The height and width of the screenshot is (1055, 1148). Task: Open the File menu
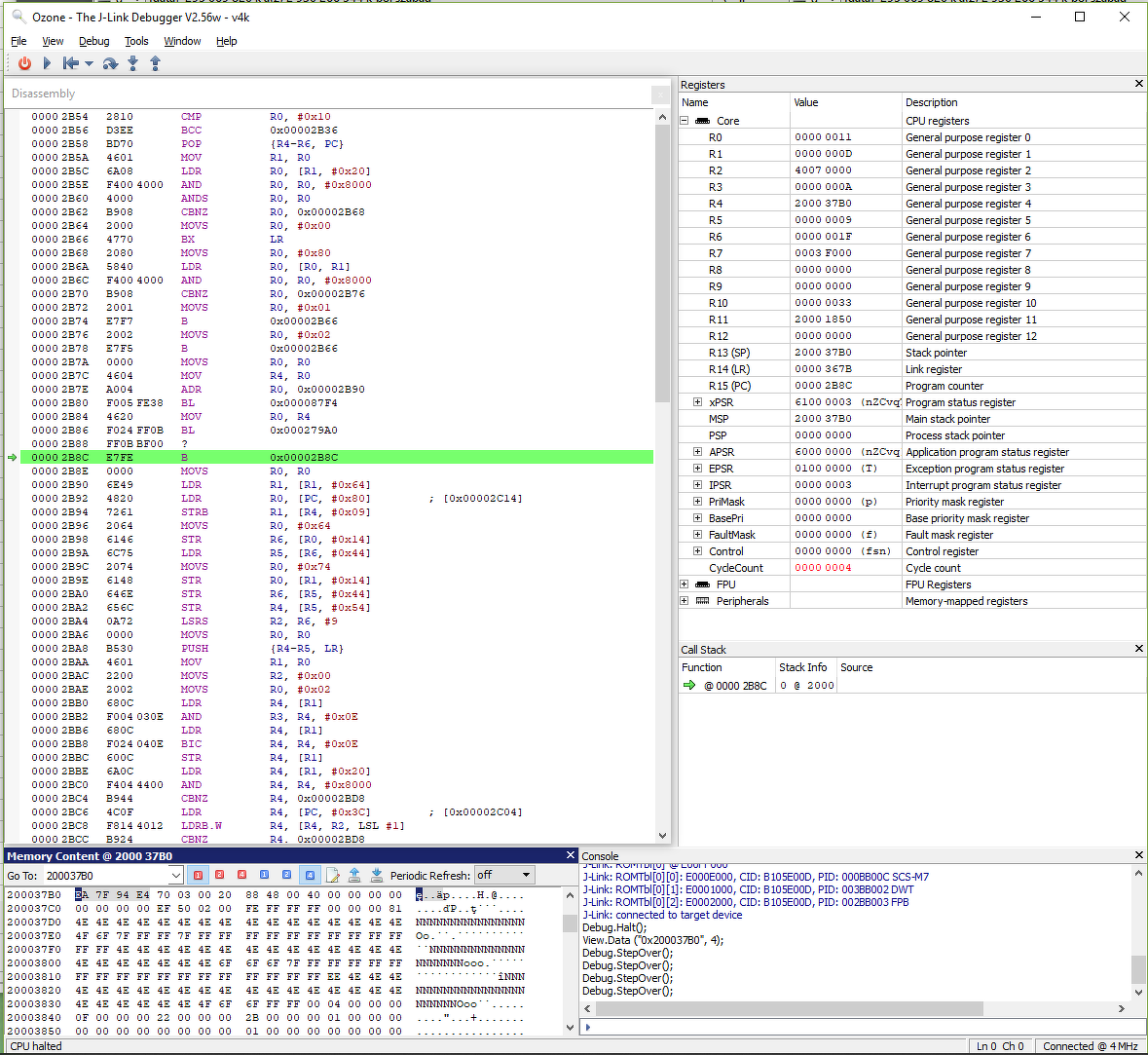19,41
